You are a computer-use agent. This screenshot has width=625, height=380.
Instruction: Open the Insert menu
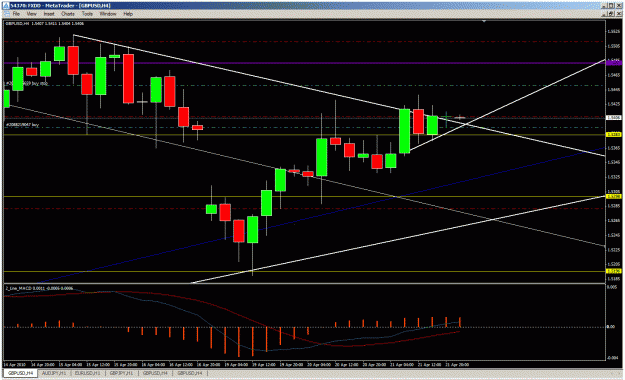point(49,14)
